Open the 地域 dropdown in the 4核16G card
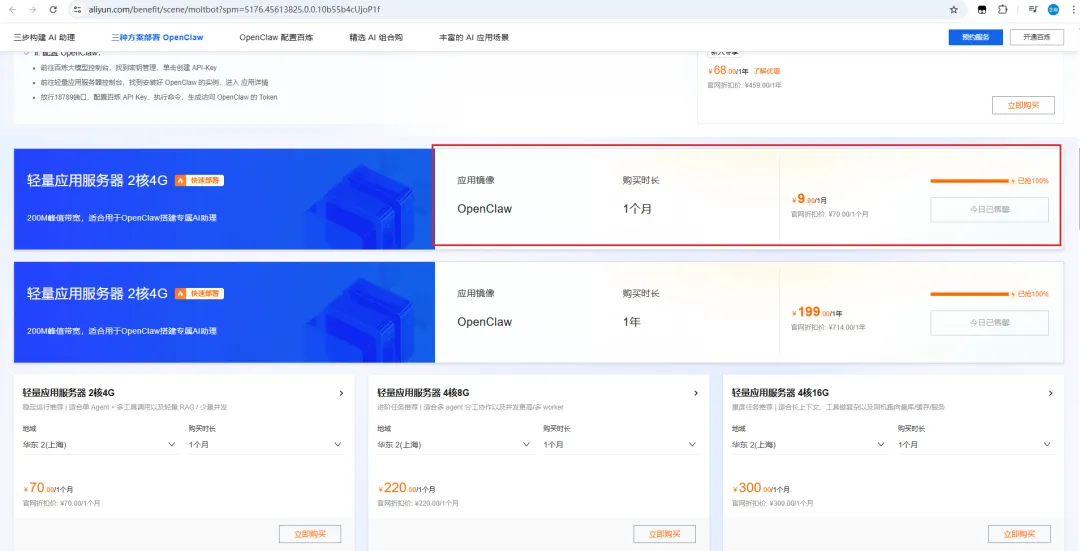Screen dimensions: 1080x551 809,445
